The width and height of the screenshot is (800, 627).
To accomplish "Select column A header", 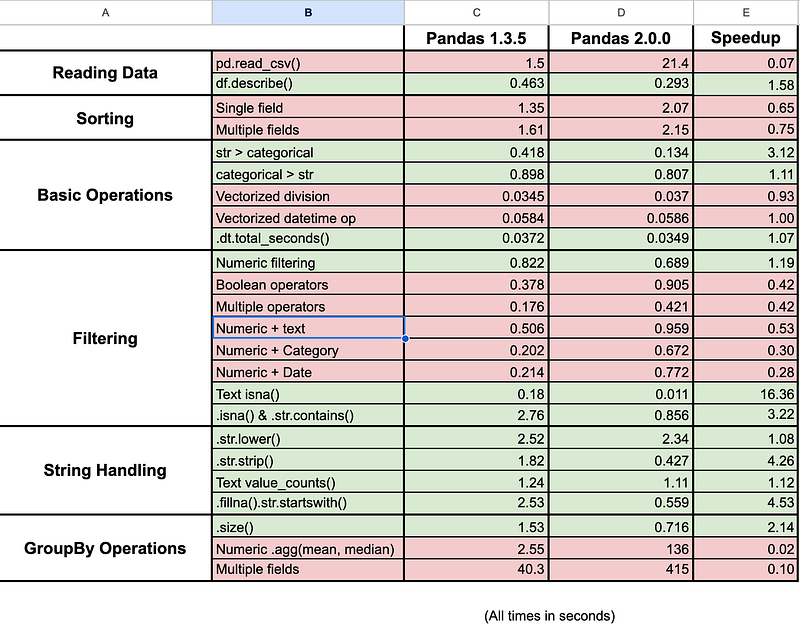I will pos(106,12).
